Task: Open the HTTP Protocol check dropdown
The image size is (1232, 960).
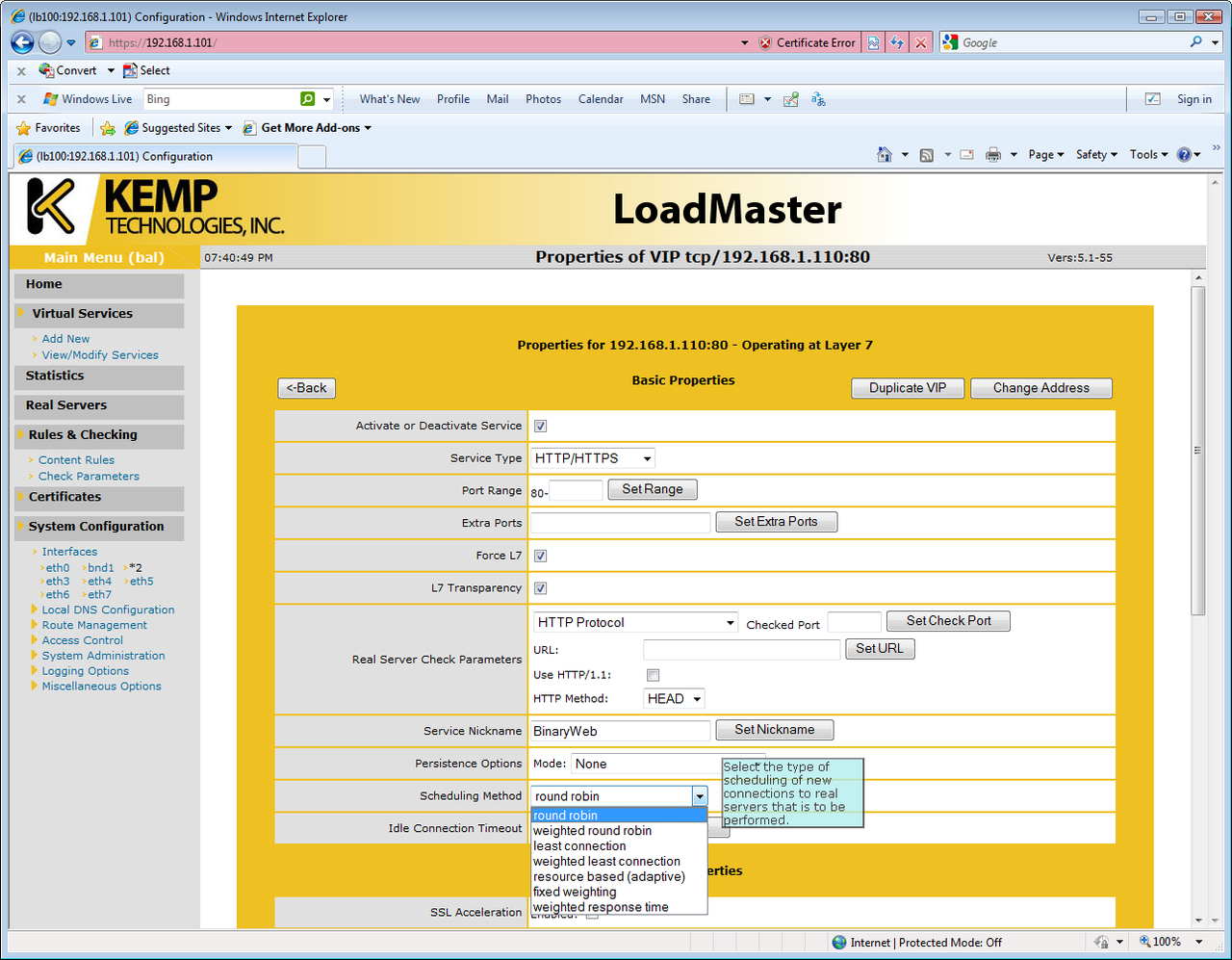Action: tap(635, 623)
